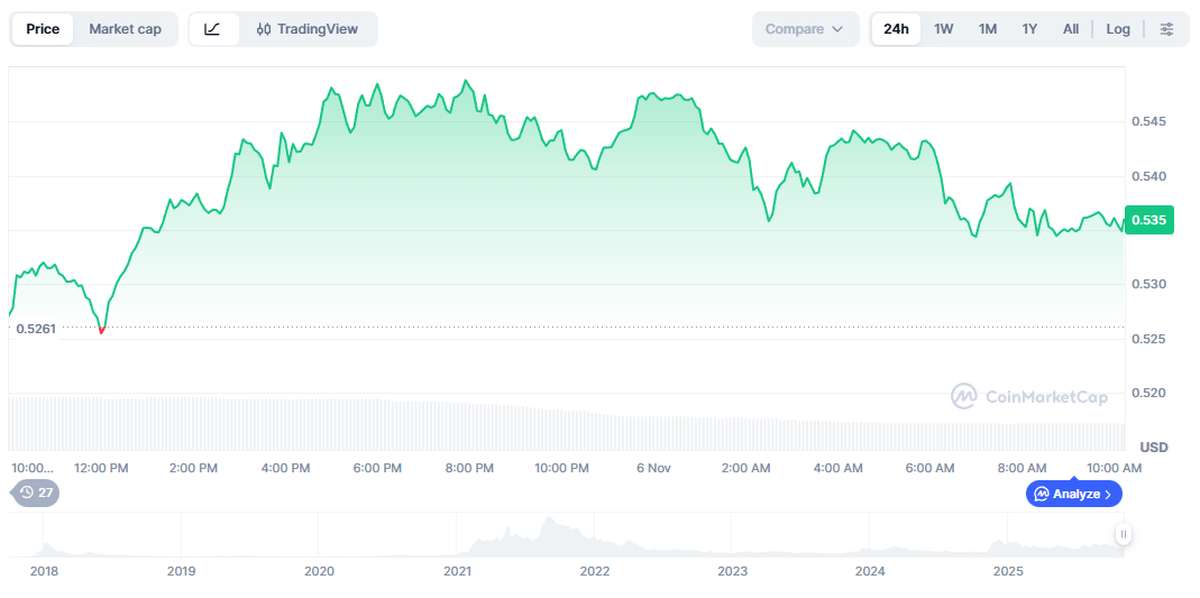Click the 12:00 PM time axis label

coord(102,468)
